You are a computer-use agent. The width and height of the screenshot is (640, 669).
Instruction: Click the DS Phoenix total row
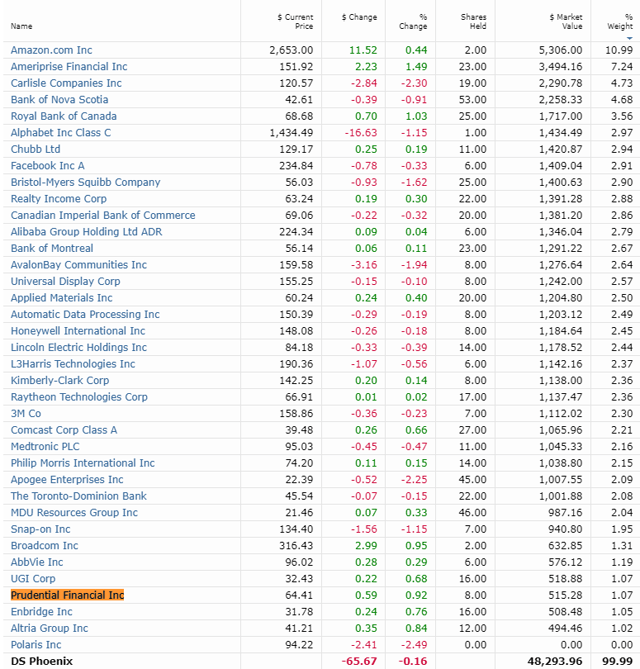42,661
